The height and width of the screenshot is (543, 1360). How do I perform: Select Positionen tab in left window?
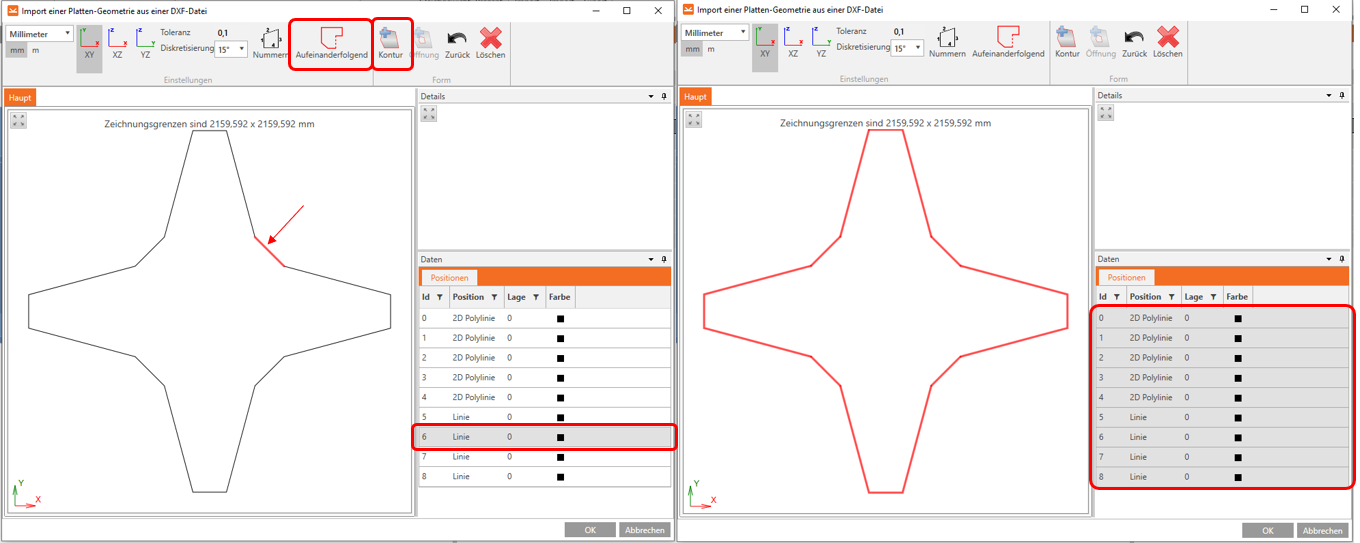pyautogui.click(x=449, y=278)
